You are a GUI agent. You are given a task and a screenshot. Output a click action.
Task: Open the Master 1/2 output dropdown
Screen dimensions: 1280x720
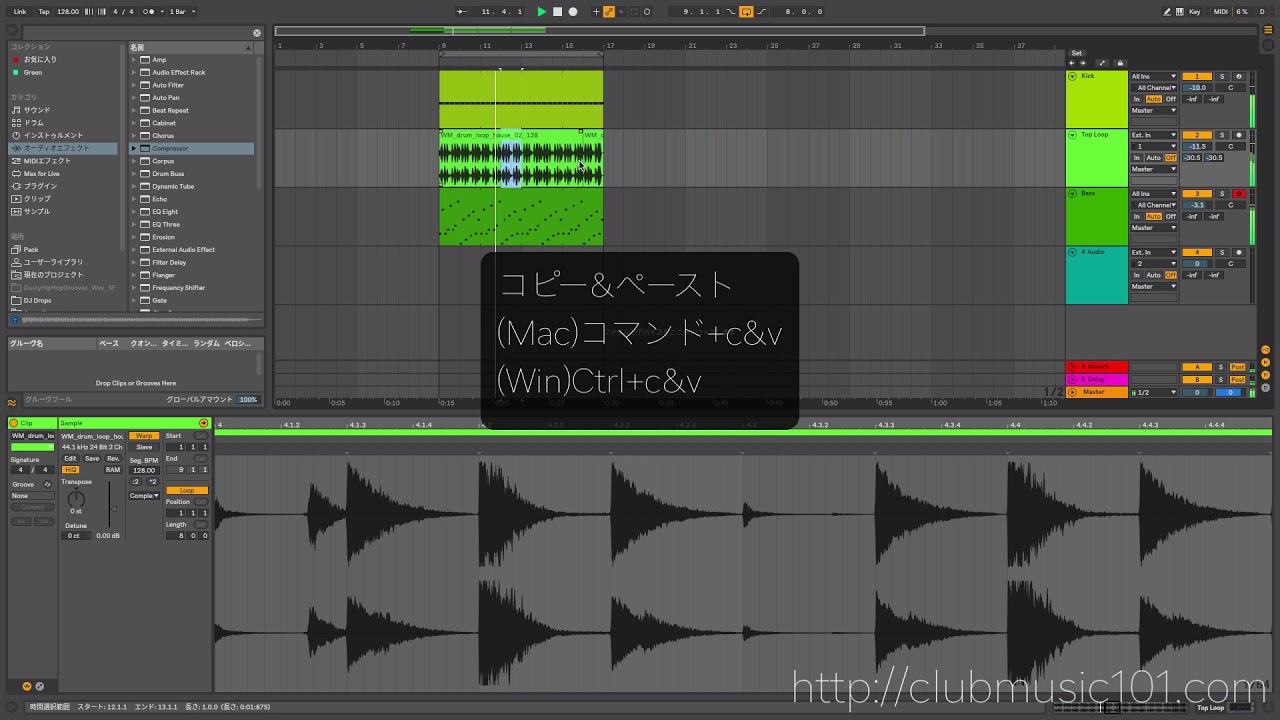[1154, 392]
